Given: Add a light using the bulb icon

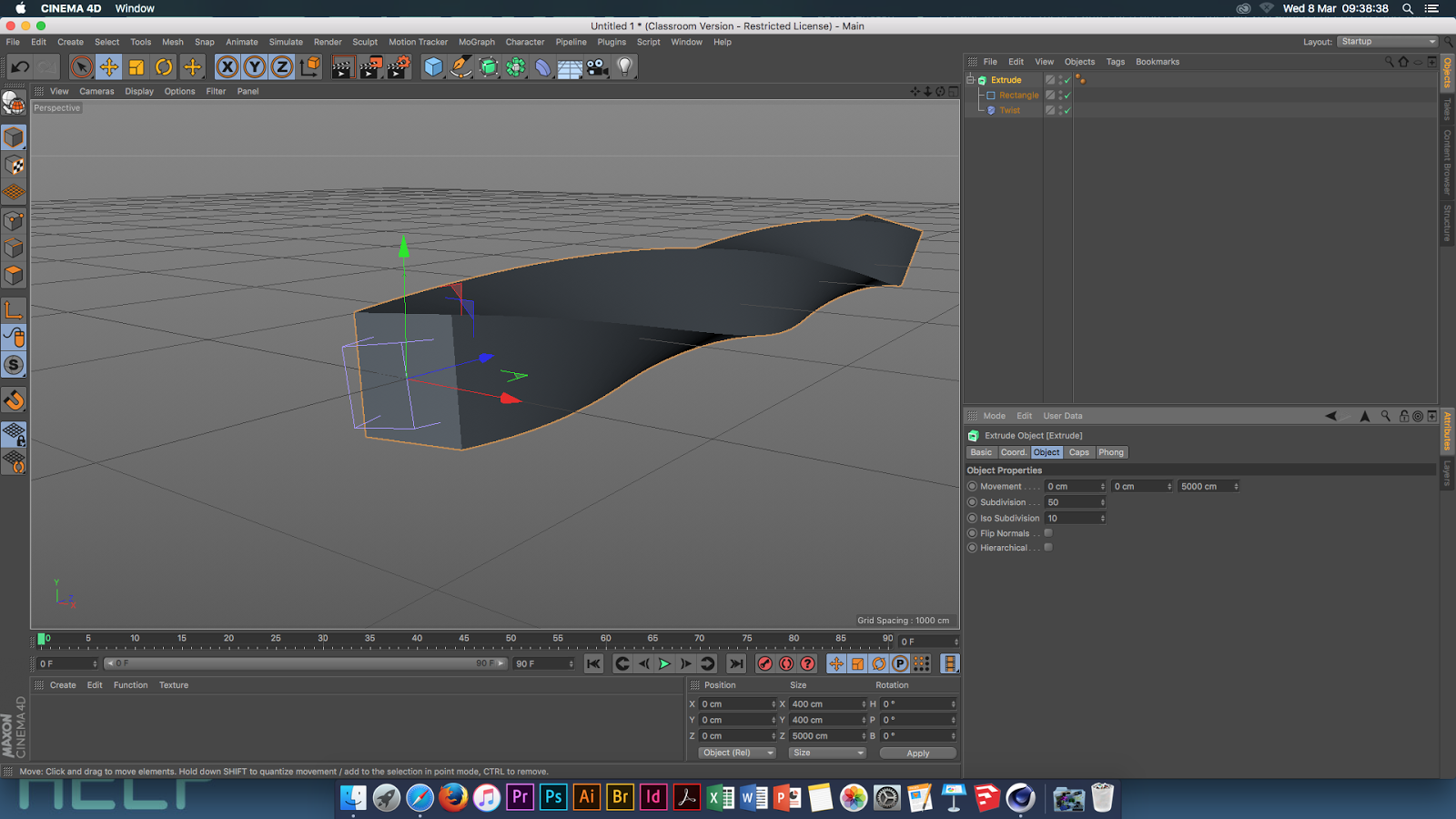Looking at the screenshot, I should tap(624, 66).
